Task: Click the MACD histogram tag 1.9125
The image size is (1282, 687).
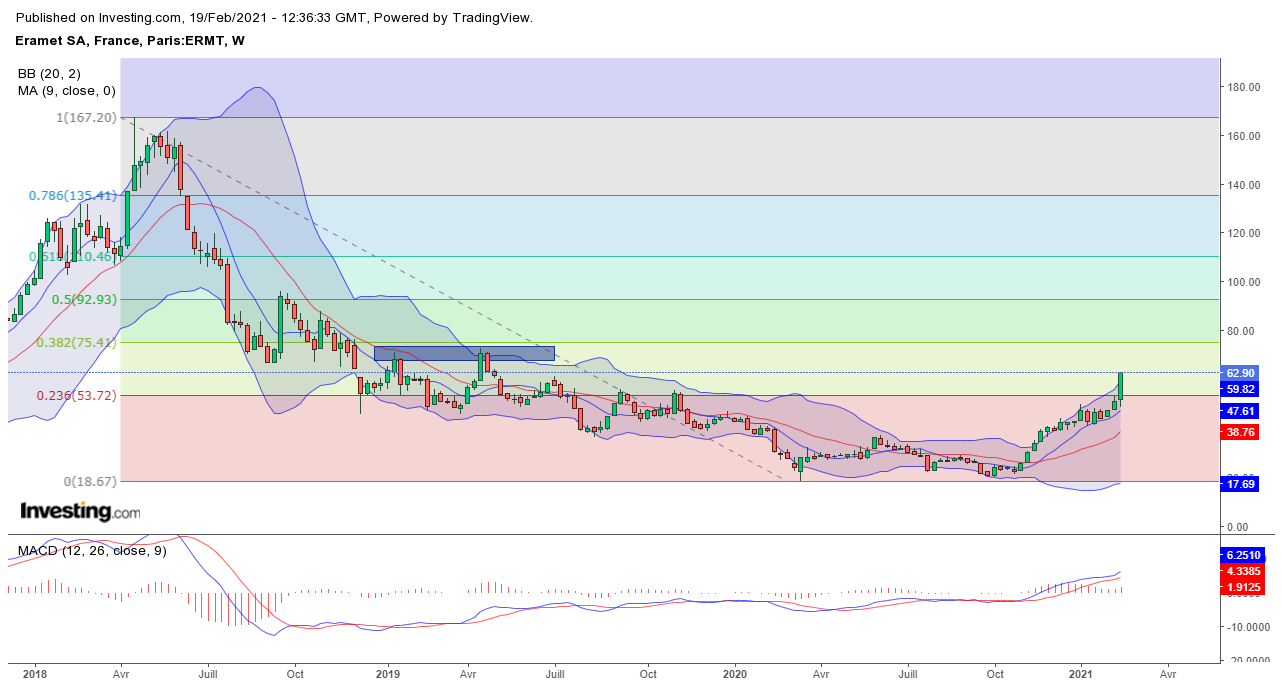Action: pos(1244,587)
